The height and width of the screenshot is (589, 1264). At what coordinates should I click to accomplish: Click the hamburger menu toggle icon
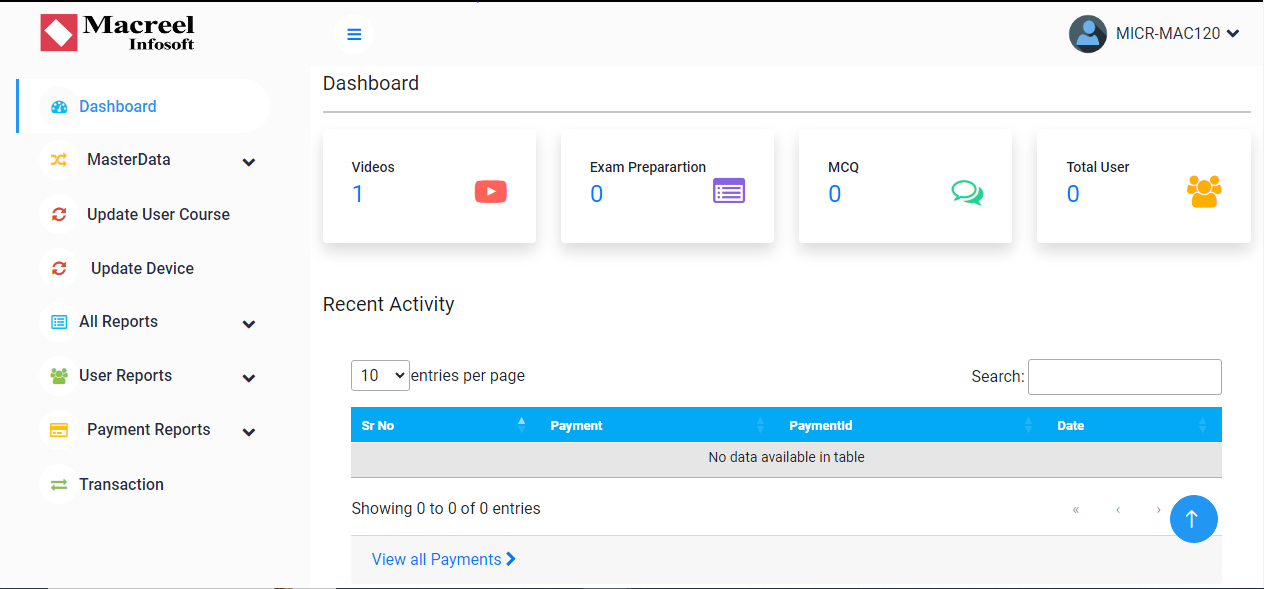(x=354, y=34)
